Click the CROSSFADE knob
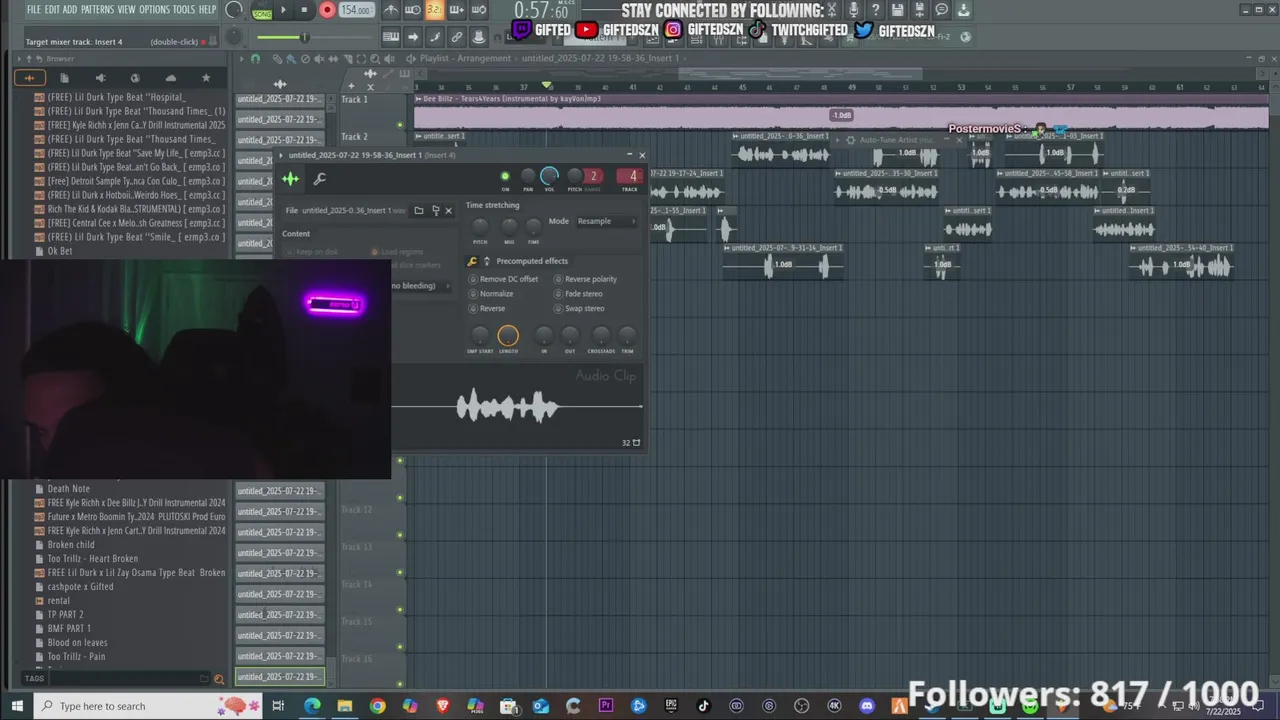The width and height of the screenshot is (1280, 720). click(601, 335)
